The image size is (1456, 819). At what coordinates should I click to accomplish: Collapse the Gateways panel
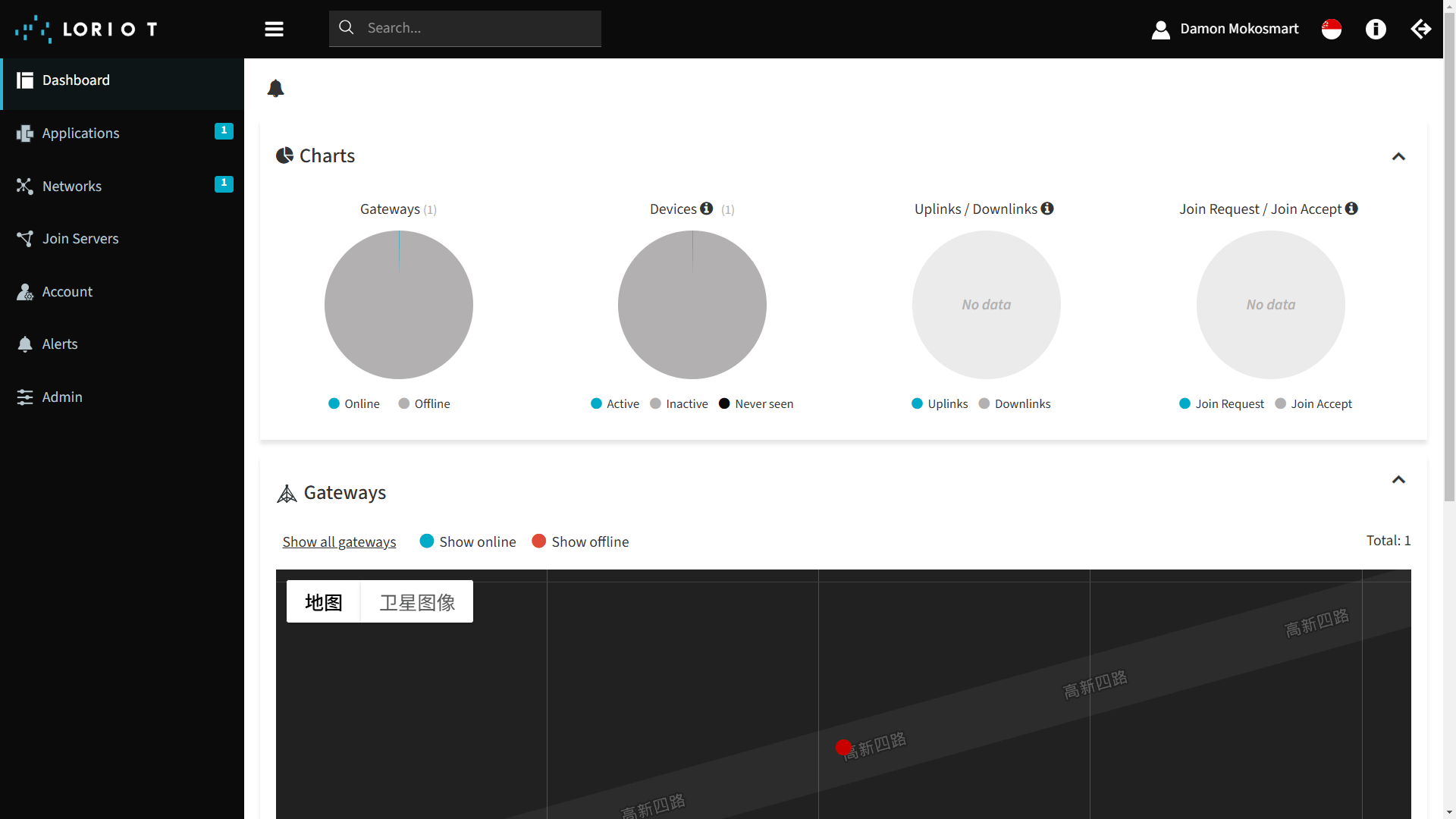1398,479
